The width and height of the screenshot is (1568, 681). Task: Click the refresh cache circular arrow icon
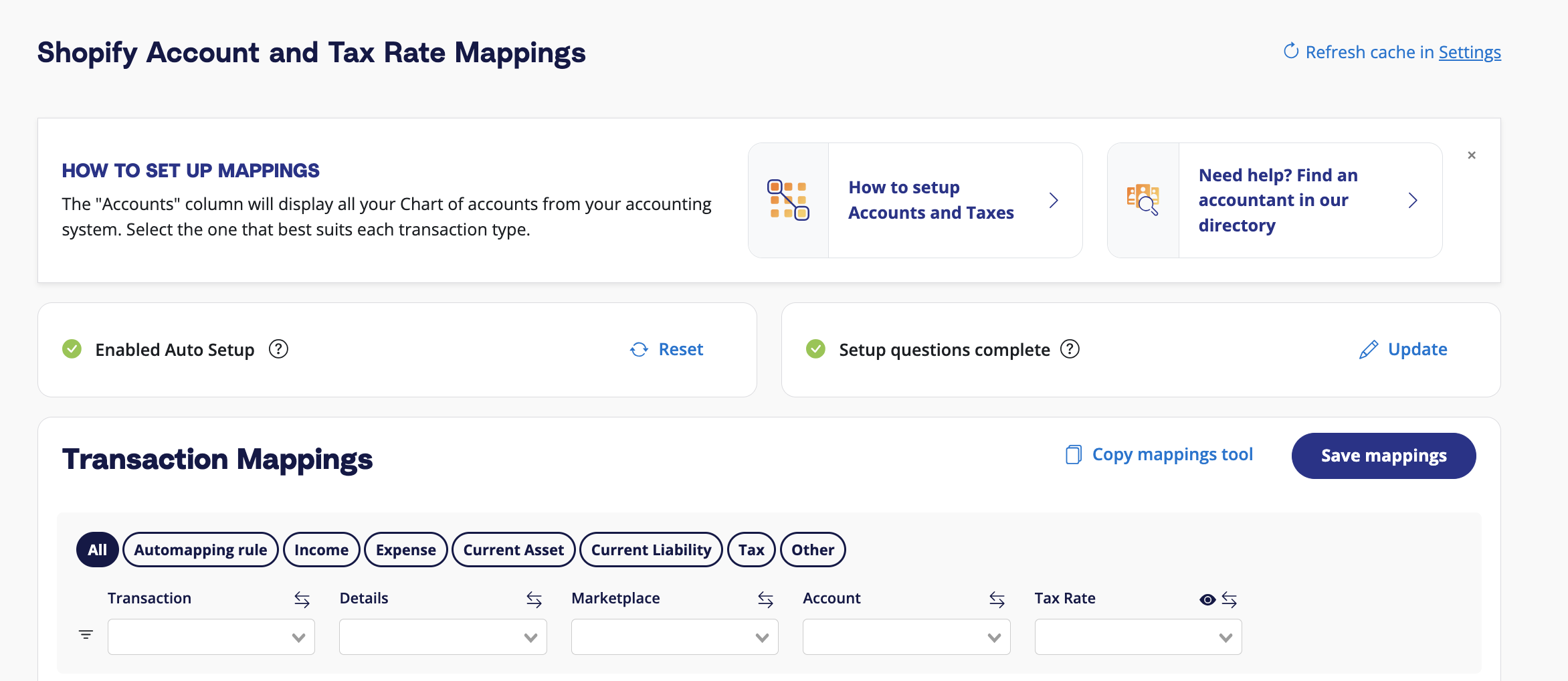point(1291,51)
